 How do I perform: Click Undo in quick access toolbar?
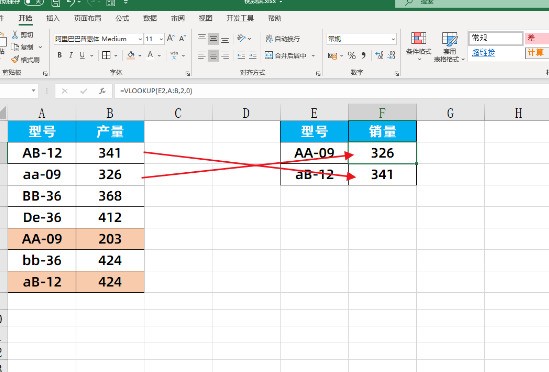[x=71, y=3]
